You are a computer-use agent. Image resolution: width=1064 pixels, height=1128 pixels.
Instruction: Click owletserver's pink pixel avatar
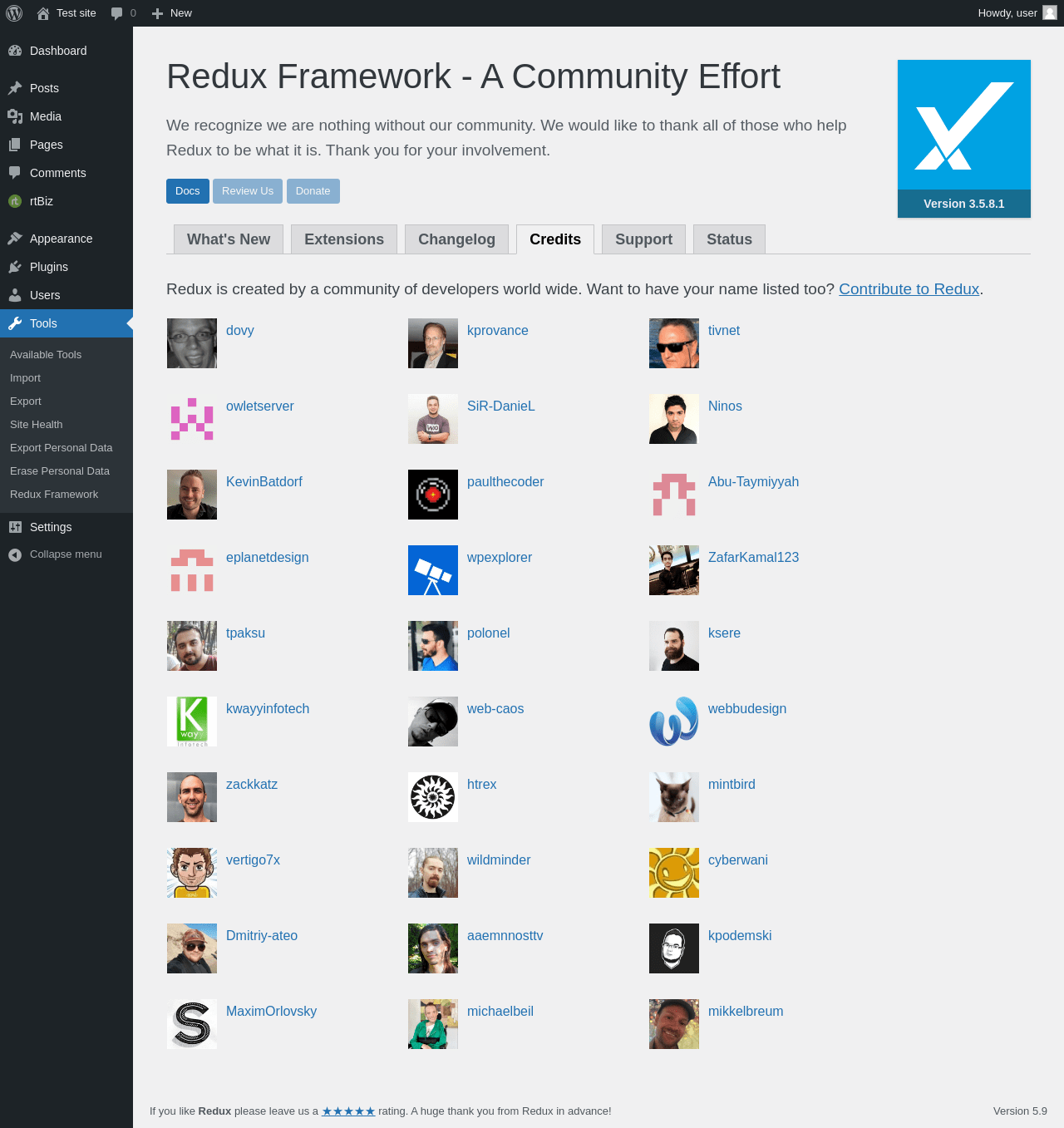pyautogui.click(x=192, y=419)
